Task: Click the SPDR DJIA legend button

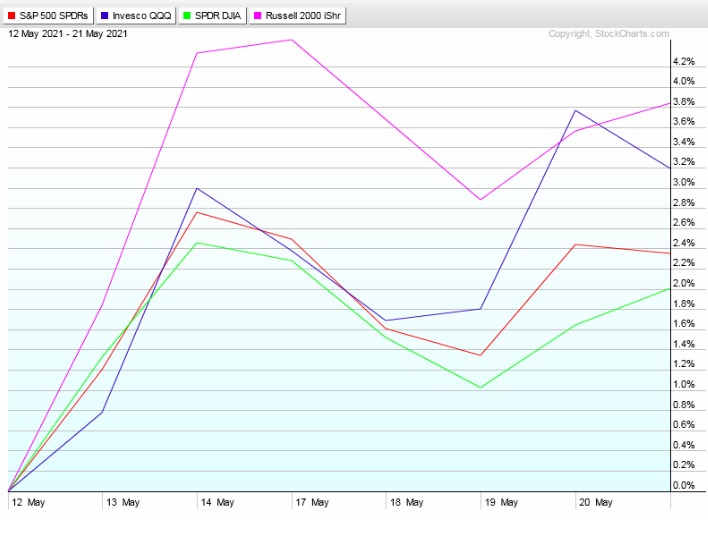Action: pos(213,16)
